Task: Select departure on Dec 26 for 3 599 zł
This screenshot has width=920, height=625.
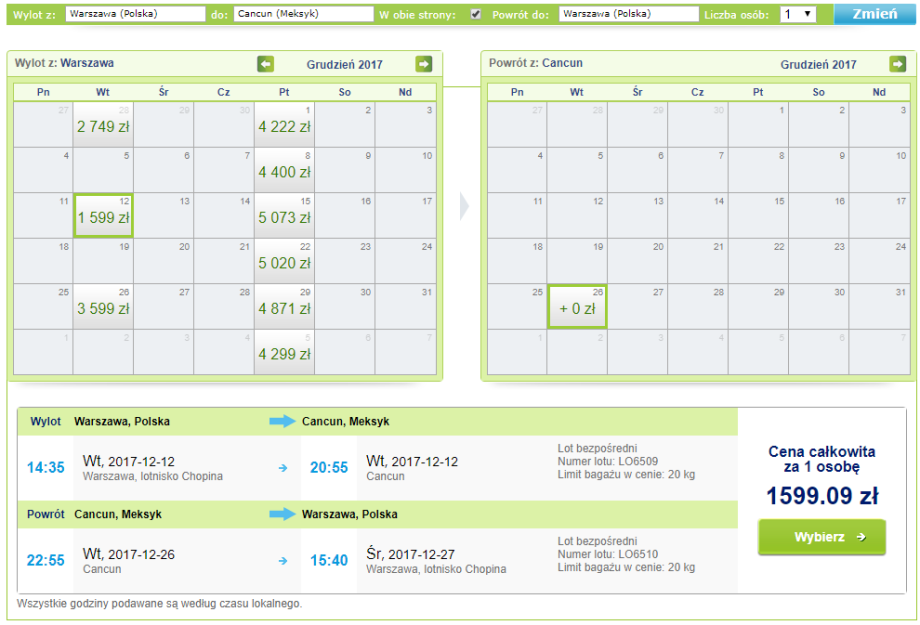Action: 104,307
